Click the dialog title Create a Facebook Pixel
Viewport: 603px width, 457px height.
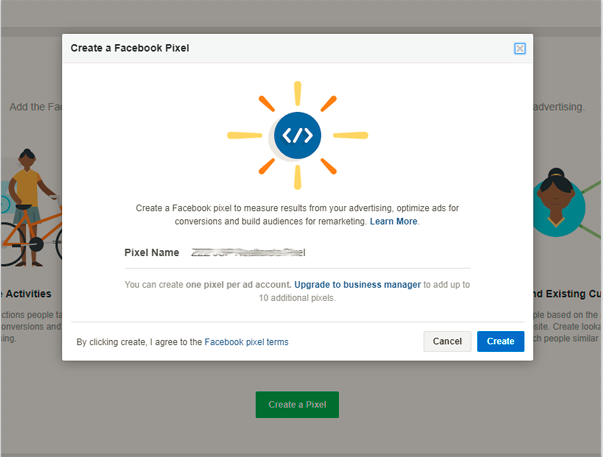pyautogui.click(x=130, y=48)
